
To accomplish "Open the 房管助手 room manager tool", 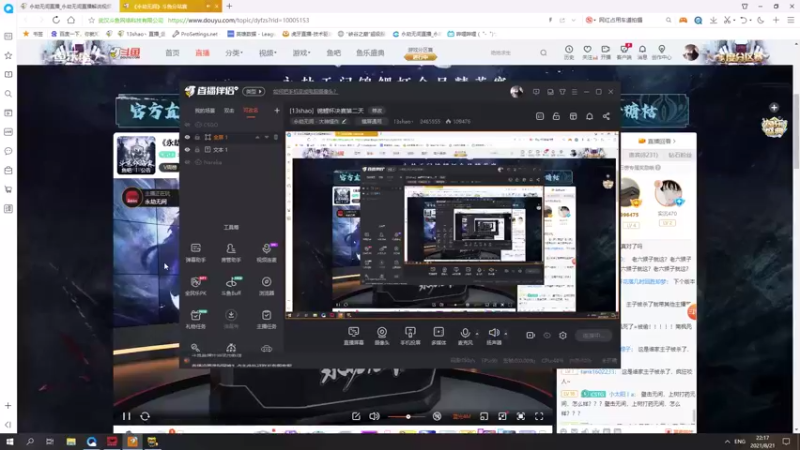I will pyautogui.click(x=231, y=252).
